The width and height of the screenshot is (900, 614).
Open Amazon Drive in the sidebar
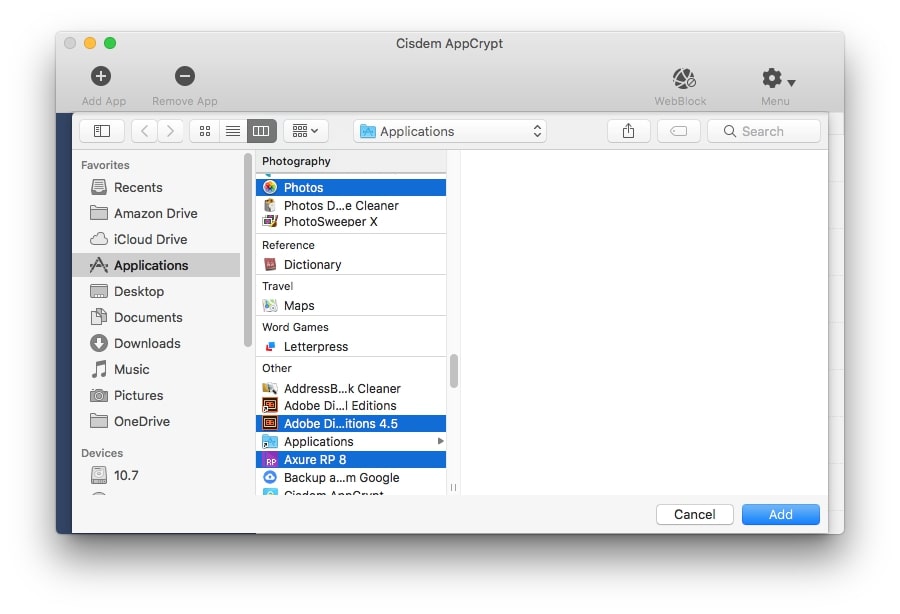coord(157,213)
